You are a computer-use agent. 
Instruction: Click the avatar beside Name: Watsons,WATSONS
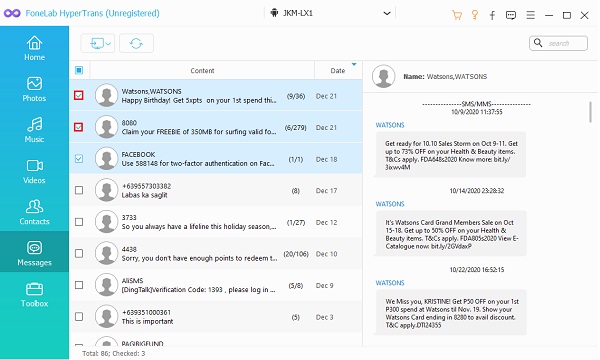[x=383, y=76]
